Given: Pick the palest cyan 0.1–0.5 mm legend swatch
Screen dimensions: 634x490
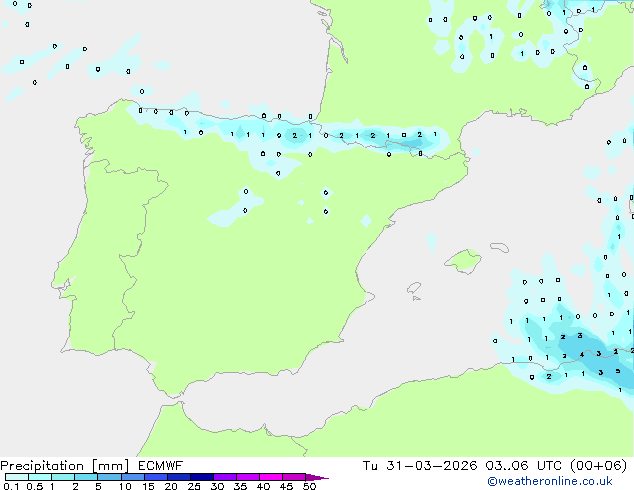Looking at the screenshot, I should click(x=17, y=477).
